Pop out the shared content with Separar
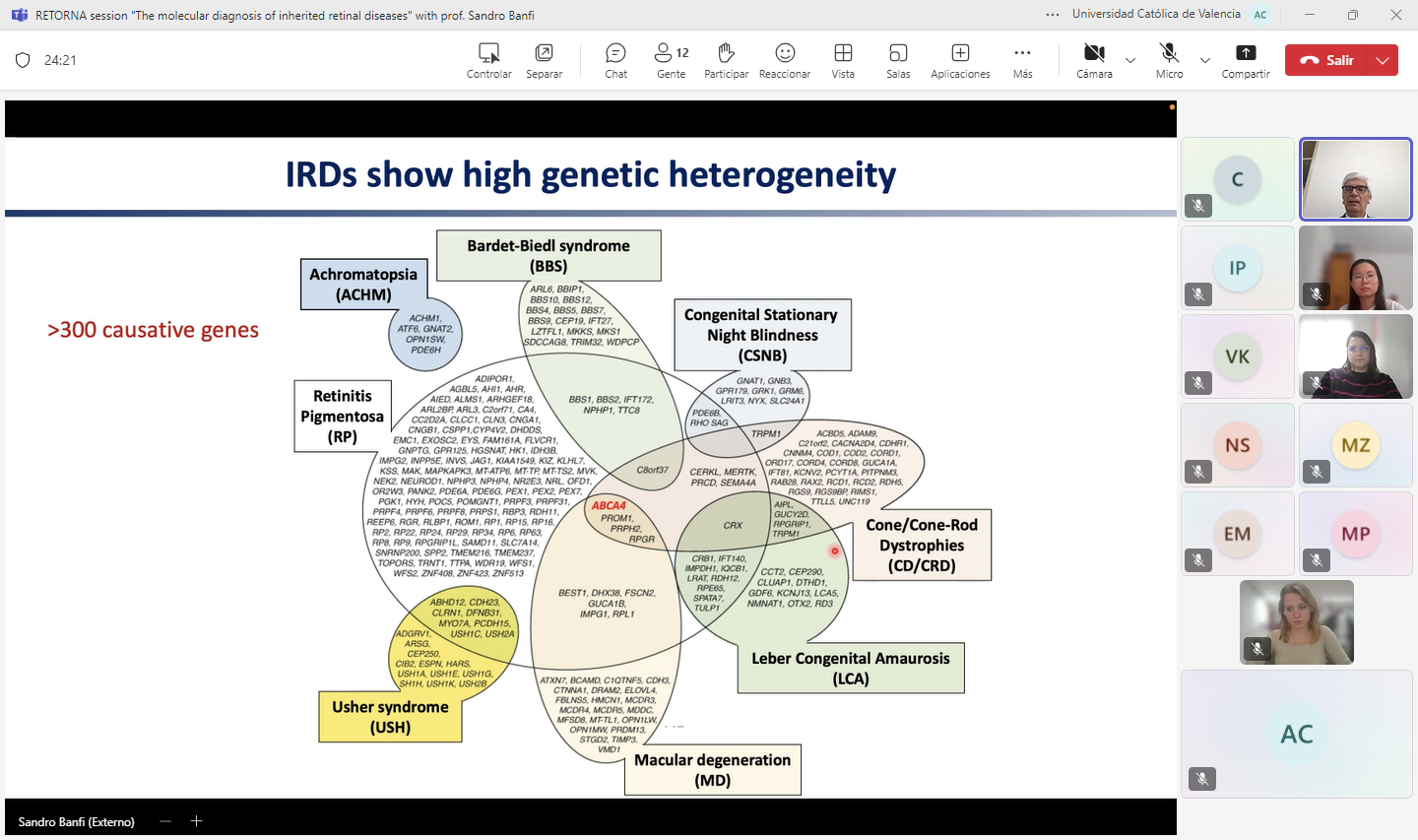This screenshot has height=840, width=1418. (x=544, y=60)
